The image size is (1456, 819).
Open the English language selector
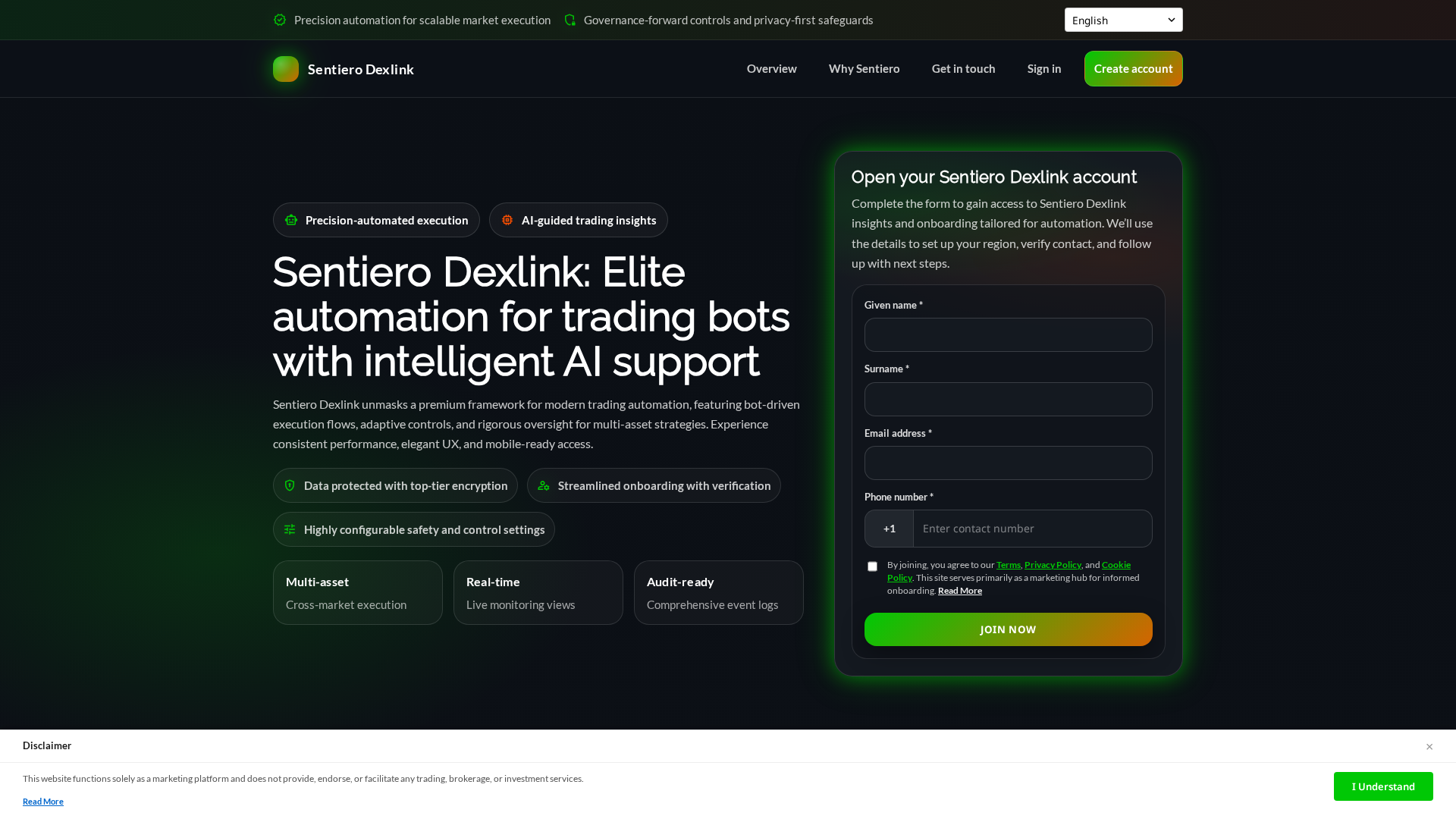(x=1123, y=20)
